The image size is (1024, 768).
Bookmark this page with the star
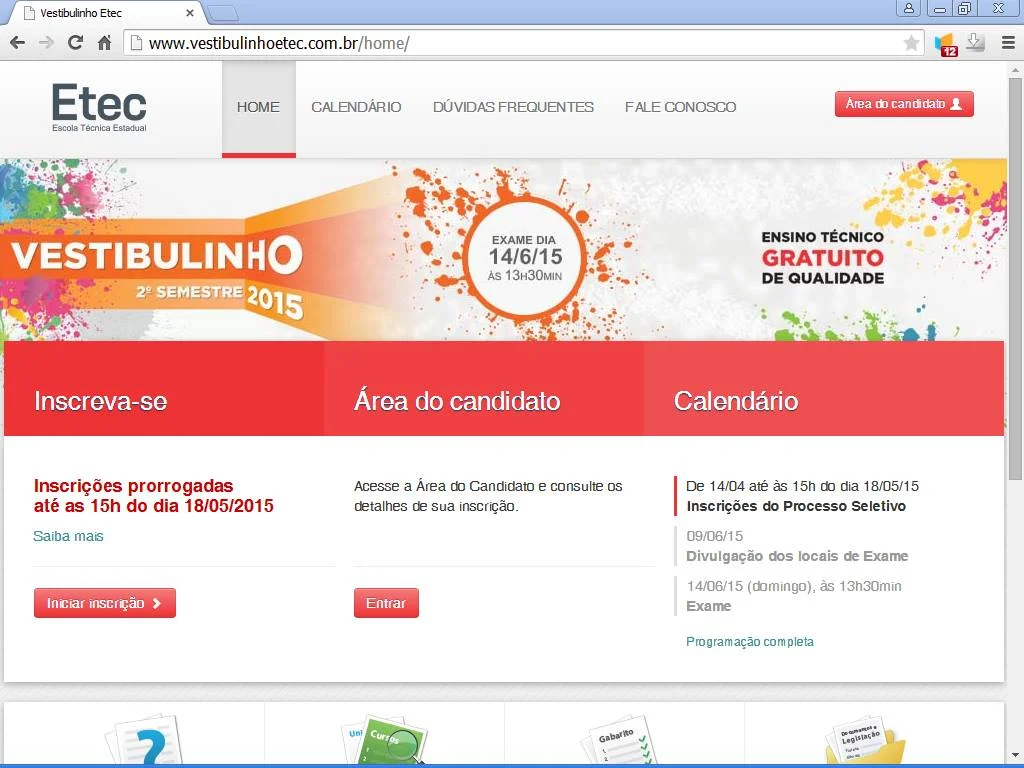[911, 43]
